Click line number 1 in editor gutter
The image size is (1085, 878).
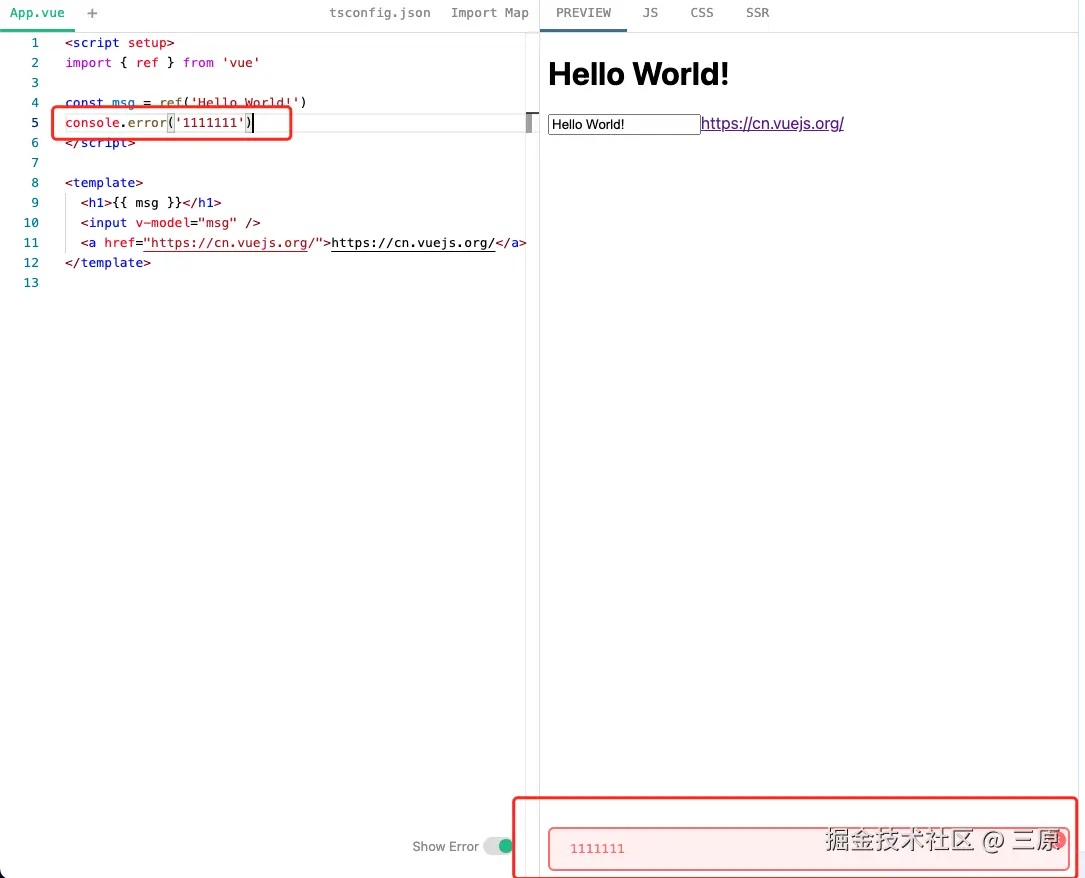(x=35, y=43)
